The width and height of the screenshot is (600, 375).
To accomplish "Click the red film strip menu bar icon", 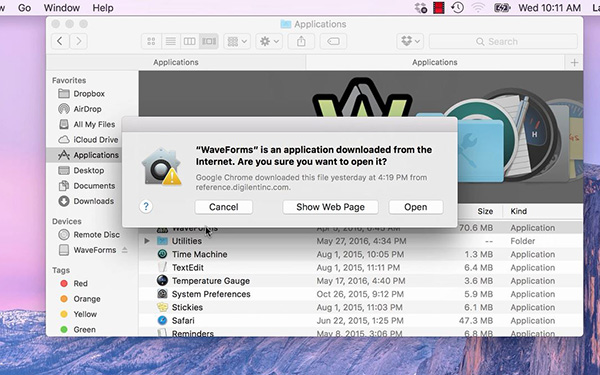I will tap(439, 8).
